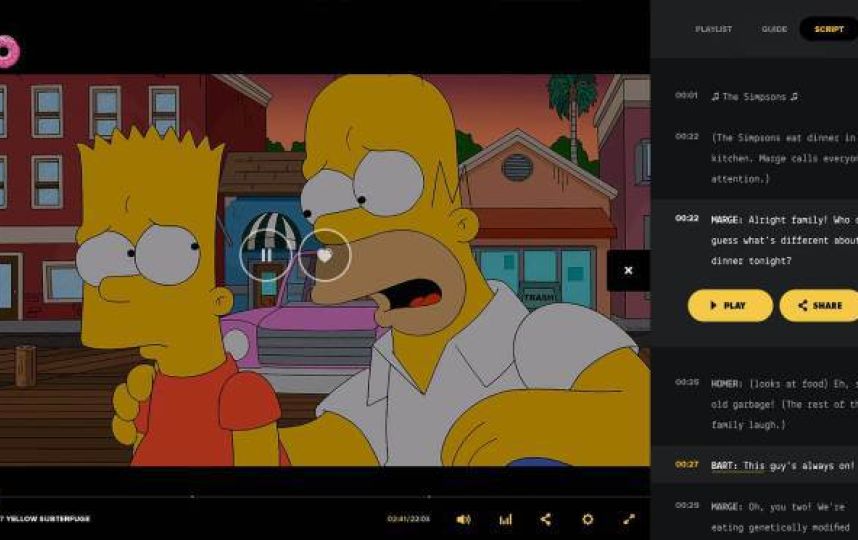Select Homer's script line at 00:25

(782, 403)
